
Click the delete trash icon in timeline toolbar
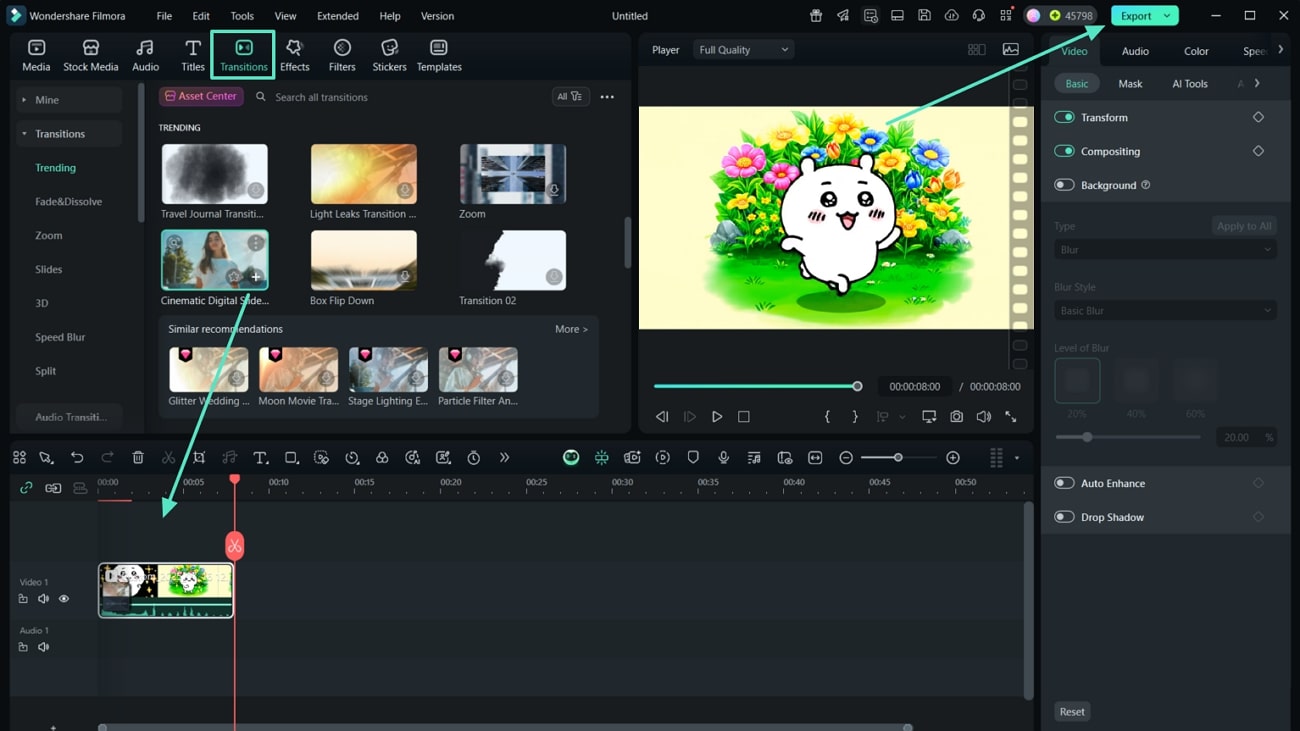(x=138, y=457)
